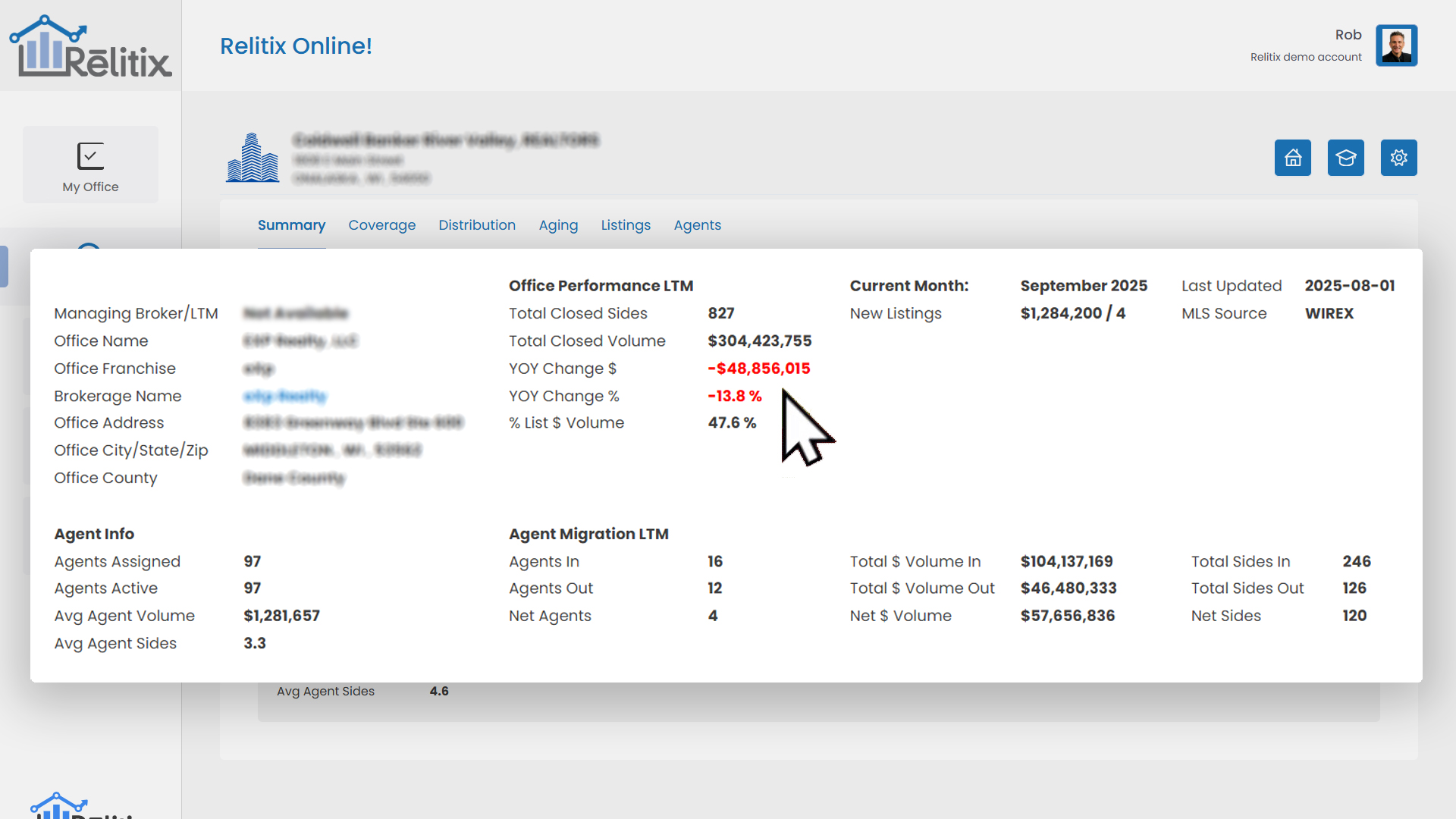Open the settings gear icon
Screen dimensions: 1456x819
click(1398, 158)
